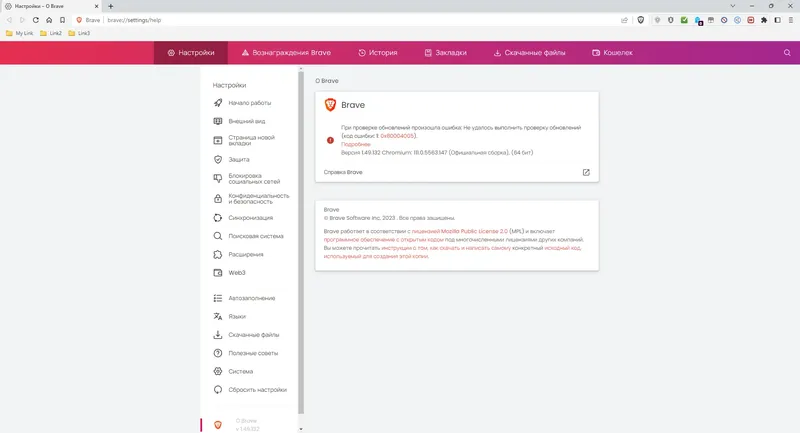This screenshot has height=433, width=800.
Task: Click the shield icon for Защита
Action: pyautogui.click(x=218, y=160)
